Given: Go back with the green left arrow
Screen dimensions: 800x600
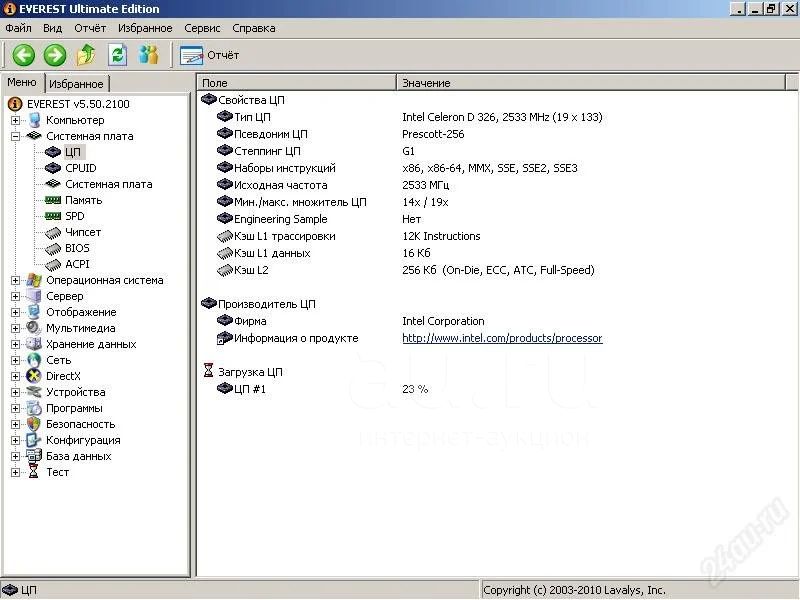Looking at the screenshot, I should 23,55.
